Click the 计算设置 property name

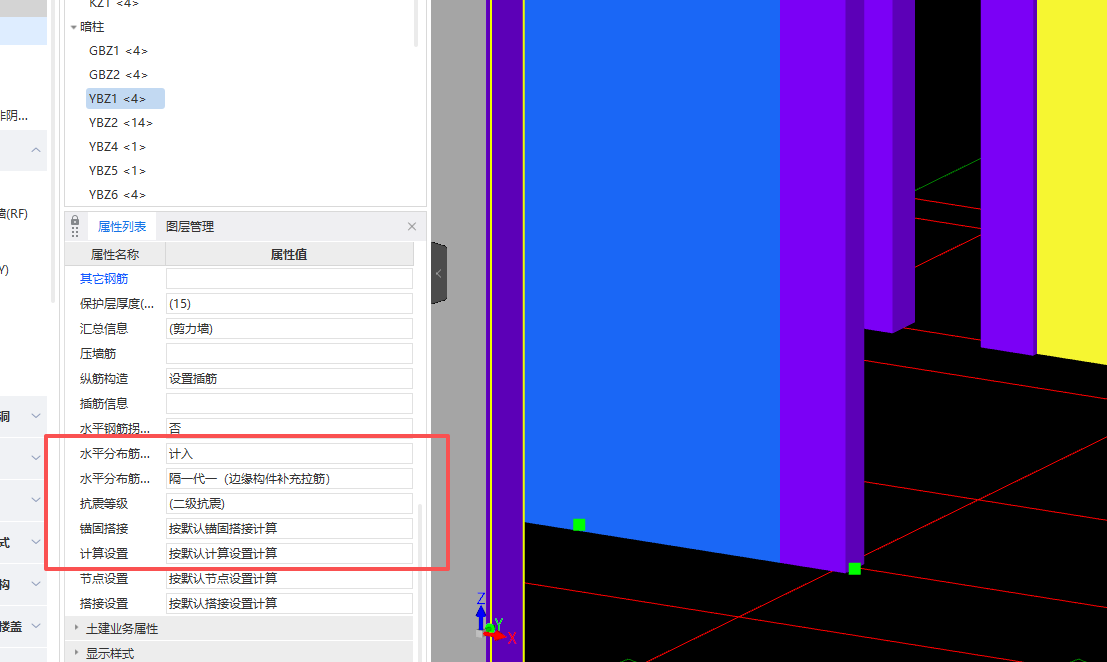pyautogui.click(x=104, y=554)
